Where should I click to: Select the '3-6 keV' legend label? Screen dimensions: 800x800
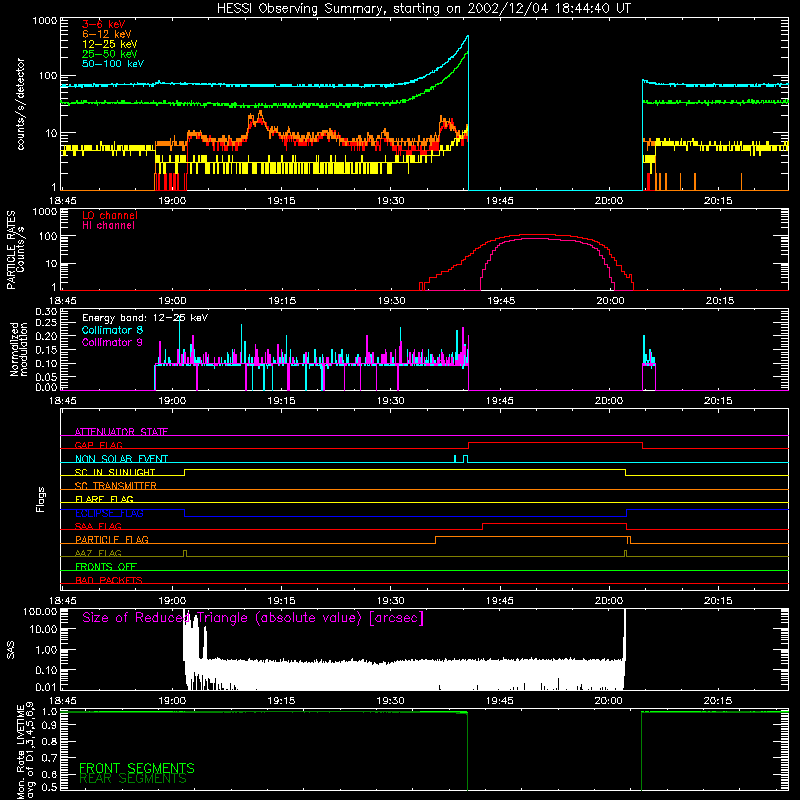click(x=104, y=24)
